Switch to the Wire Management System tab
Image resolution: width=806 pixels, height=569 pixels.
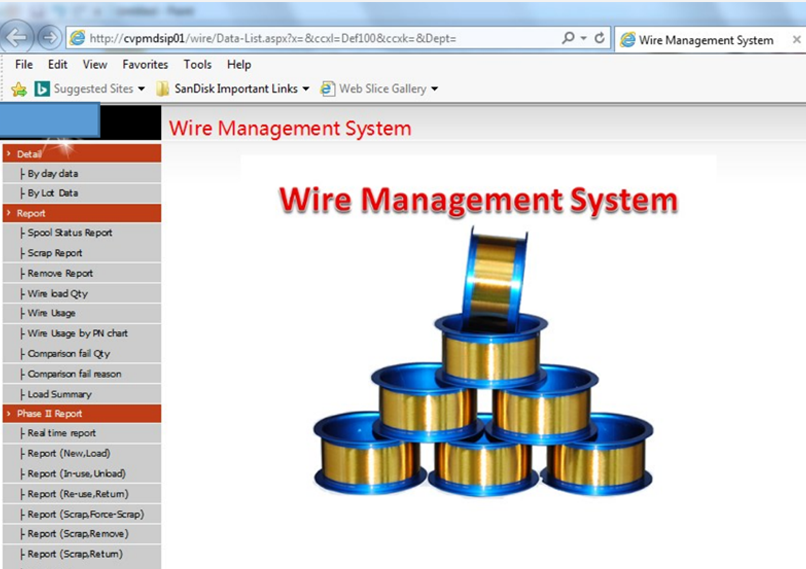tap(705, 40)
